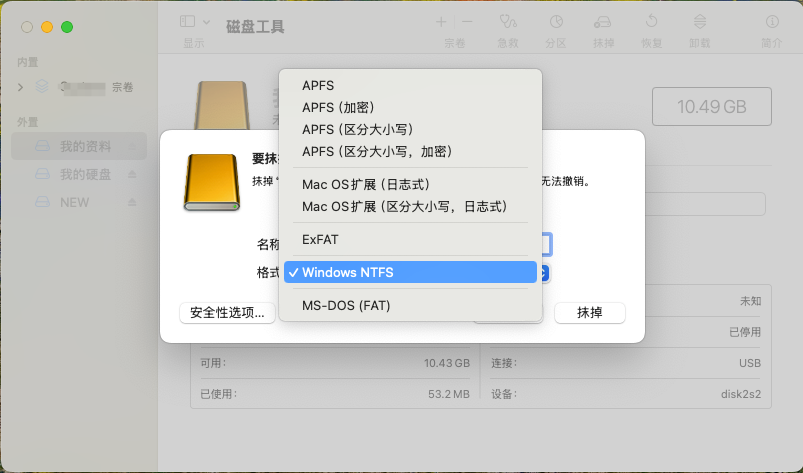Viewport: 803px width, 473px height.
Task: Click the disk2s2 device value
Action: pyautogui.click(x=741, y=394)
